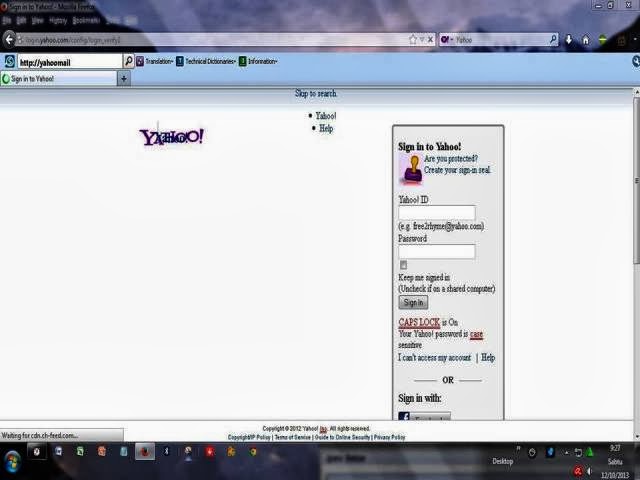
Task: Click the scrollbar up arrow
Action: [x=636, y=92]
